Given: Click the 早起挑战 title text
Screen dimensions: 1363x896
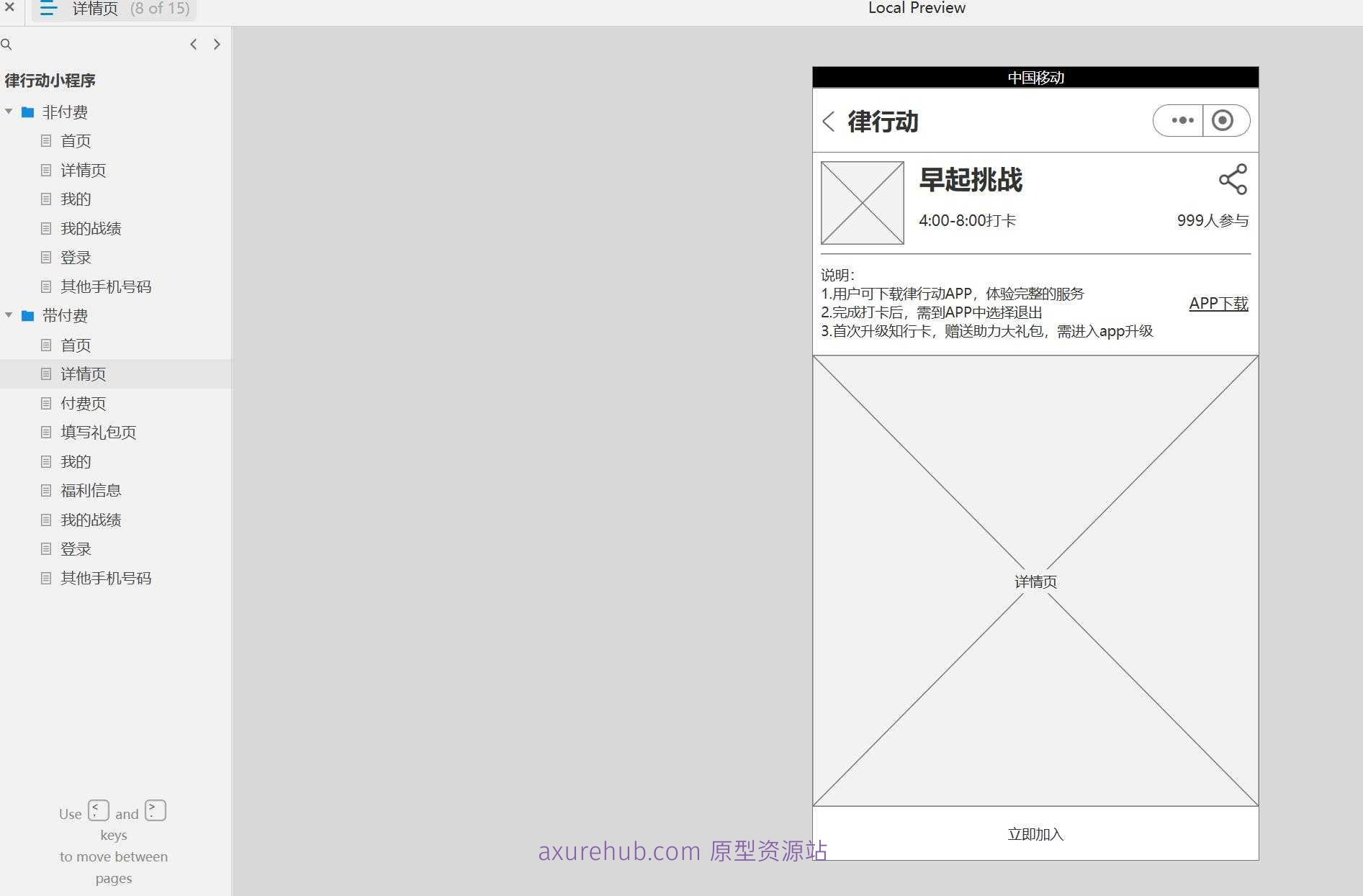Looking at the screenshot, I should (x=971, y=180).
